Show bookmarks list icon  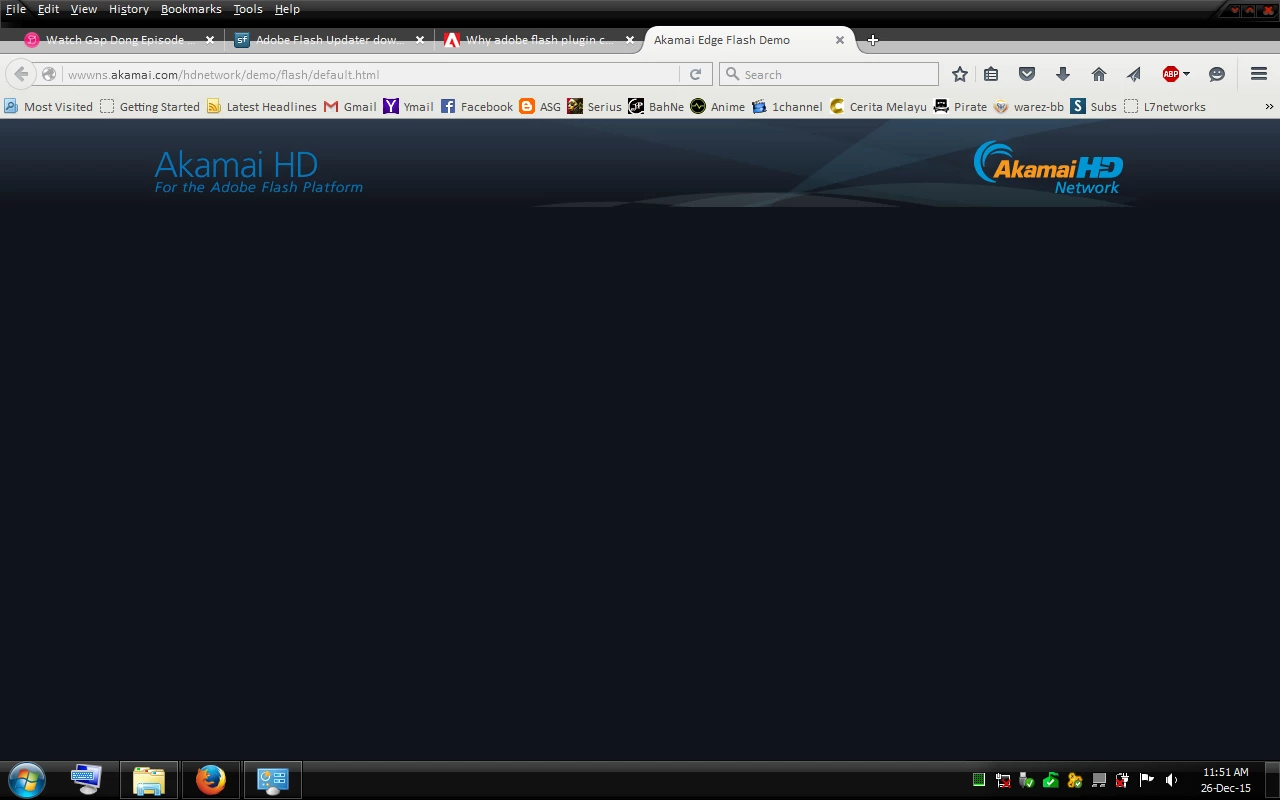click(991, 74)
